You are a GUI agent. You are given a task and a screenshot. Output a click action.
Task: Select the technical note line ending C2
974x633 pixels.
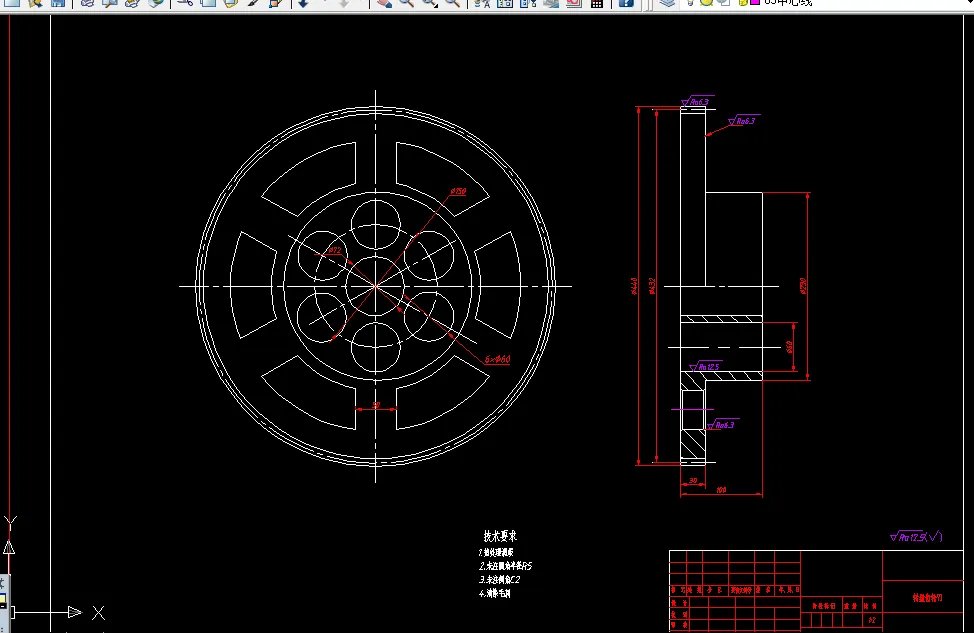[499, 580]
